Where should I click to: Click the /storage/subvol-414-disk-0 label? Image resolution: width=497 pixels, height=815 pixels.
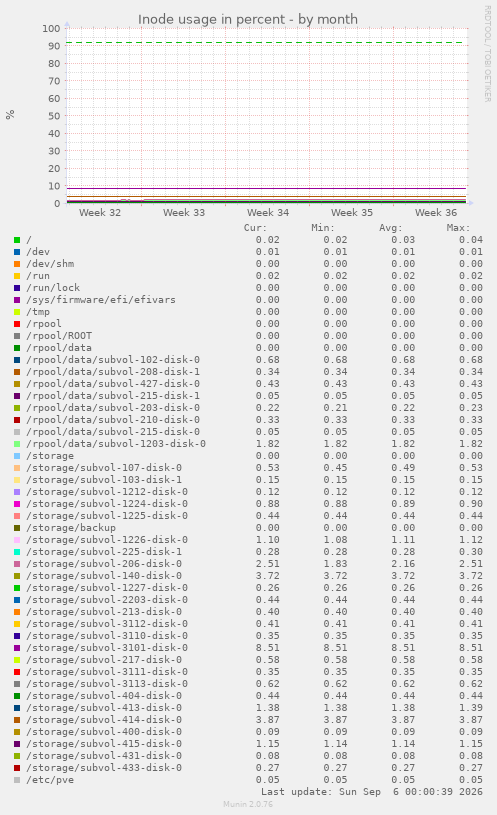coord(104,720)
